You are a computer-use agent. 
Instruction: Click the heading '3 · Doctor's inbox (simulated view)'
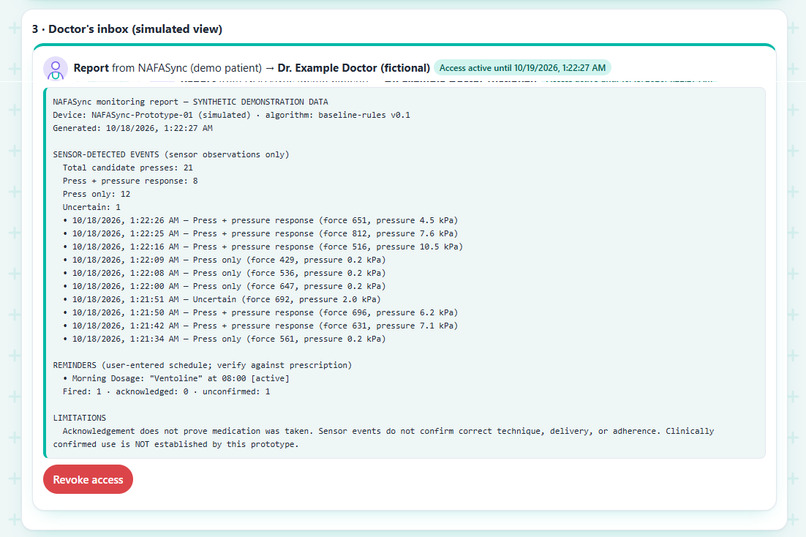click(127, 29)
